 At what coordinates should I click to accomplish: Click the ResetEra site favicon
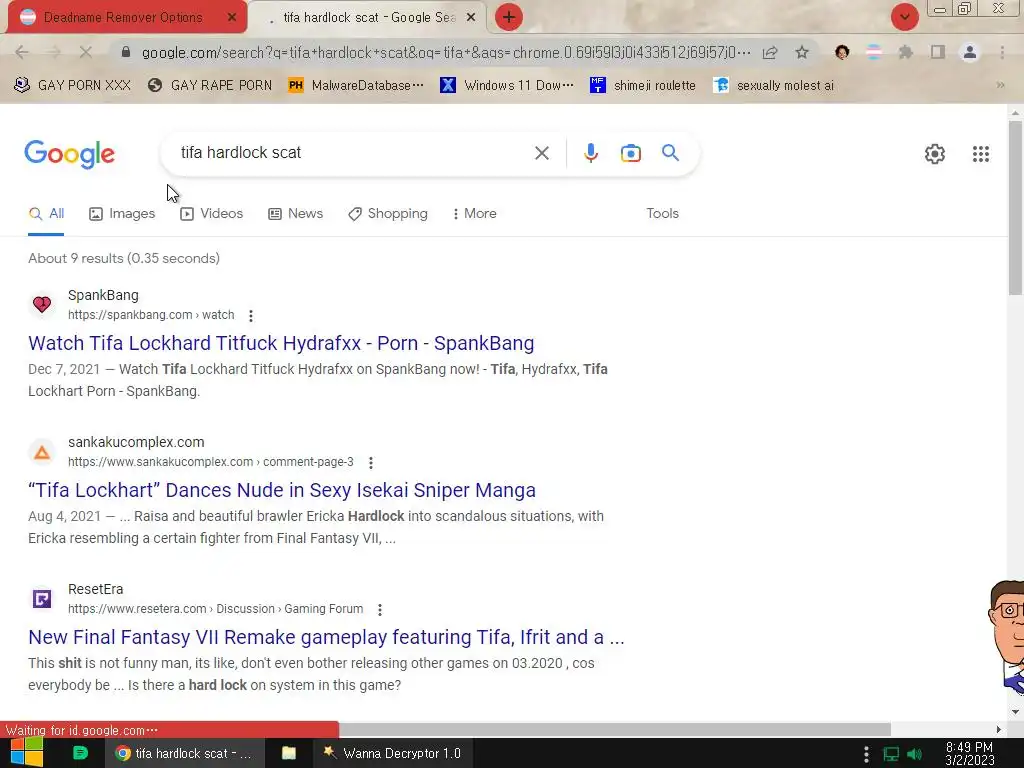coord(42,598)
